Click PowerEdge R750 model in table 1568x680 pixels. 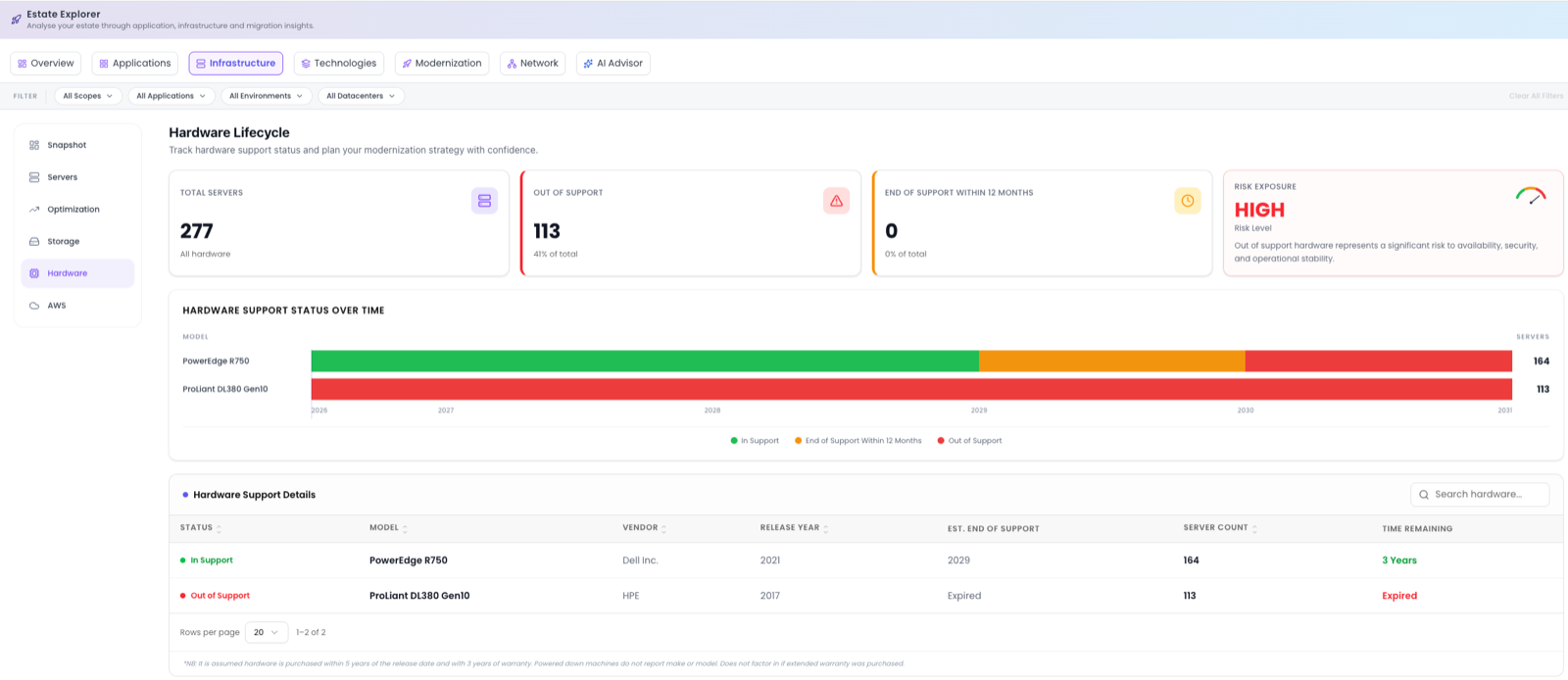click(x=409, y=560)
